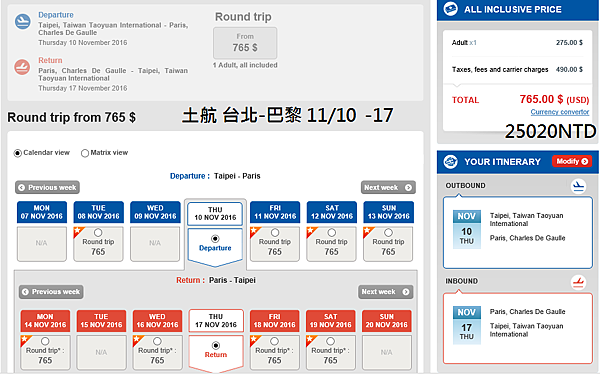The height and width of the screenshot is (374, 600).
Task: Click the Adult x1 fare line
Action: click(x=517, y=42)
